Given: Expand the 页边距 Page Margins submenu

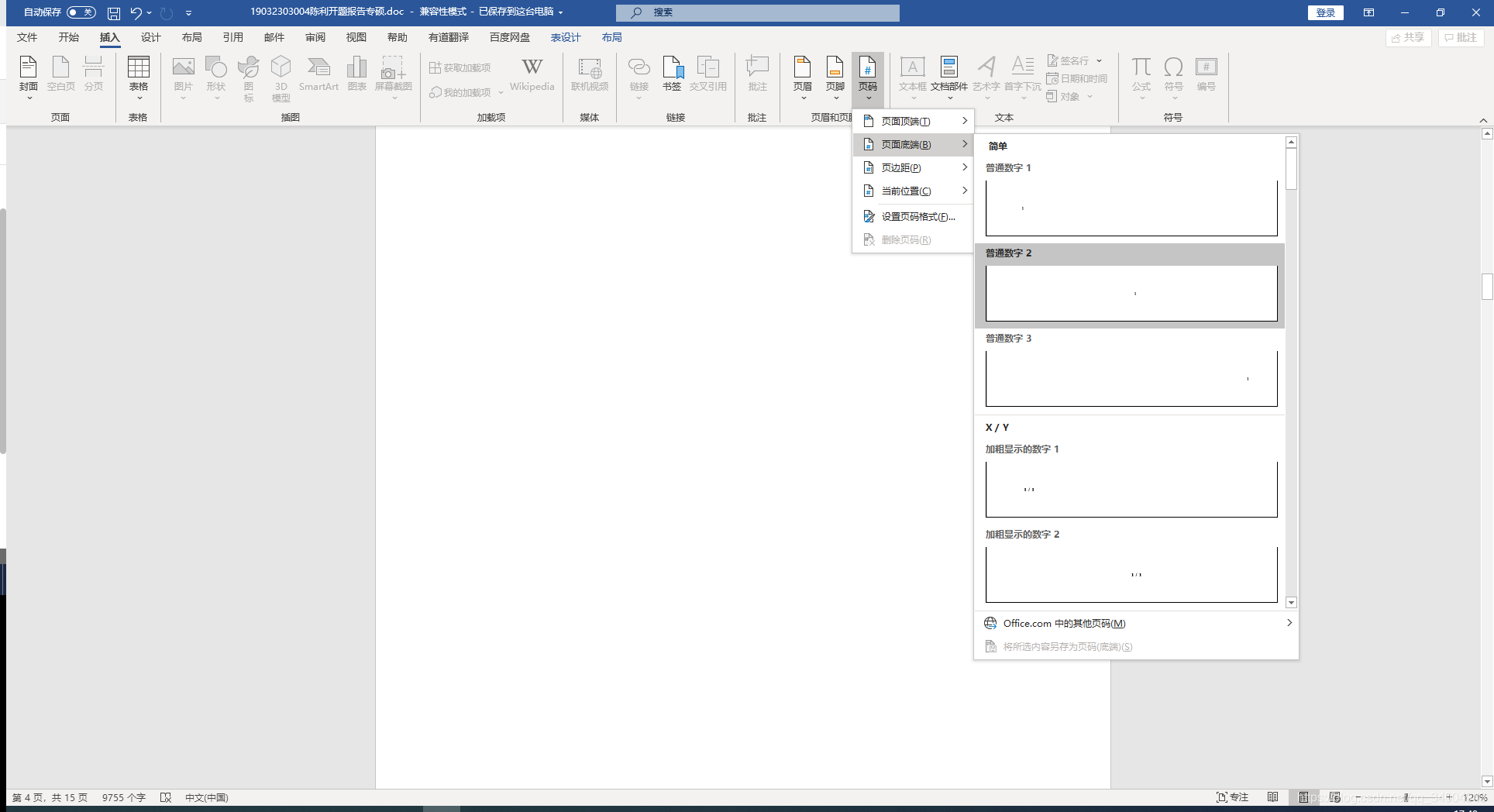Looking at the screenshot, I should coord(913,167).
